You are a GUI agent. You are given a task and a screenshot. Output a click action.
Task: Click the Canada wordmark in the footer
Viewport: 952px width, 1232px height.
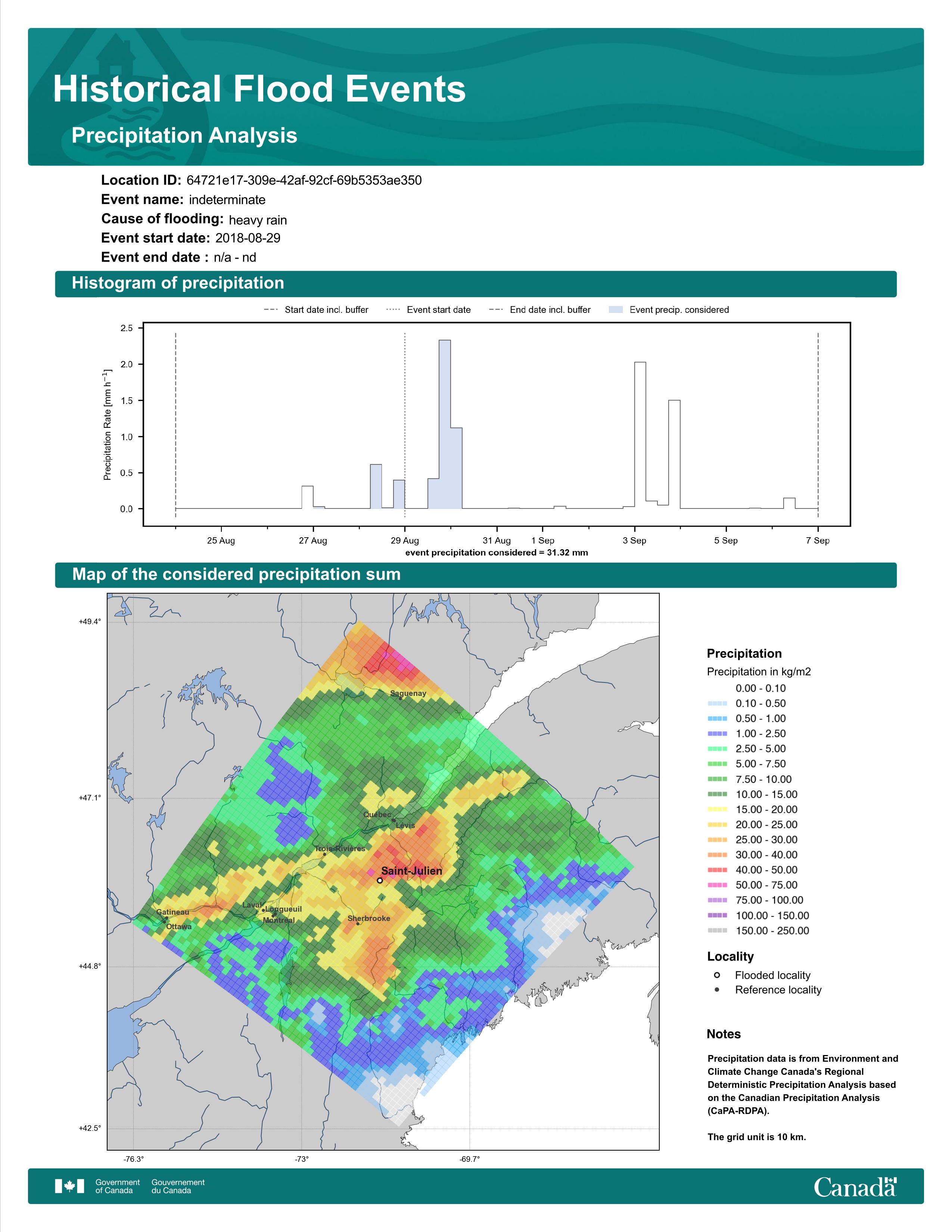(855, 1187)
